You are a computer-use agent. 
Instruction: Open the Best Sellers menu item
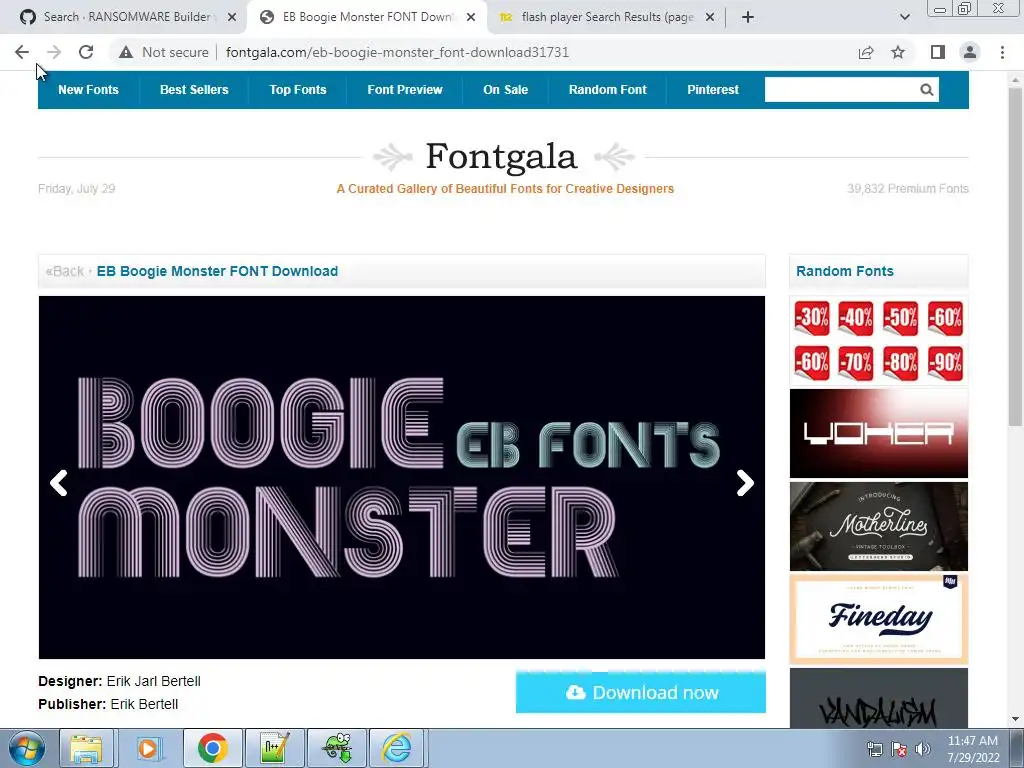pyautogui.click(x=194, y=89)
